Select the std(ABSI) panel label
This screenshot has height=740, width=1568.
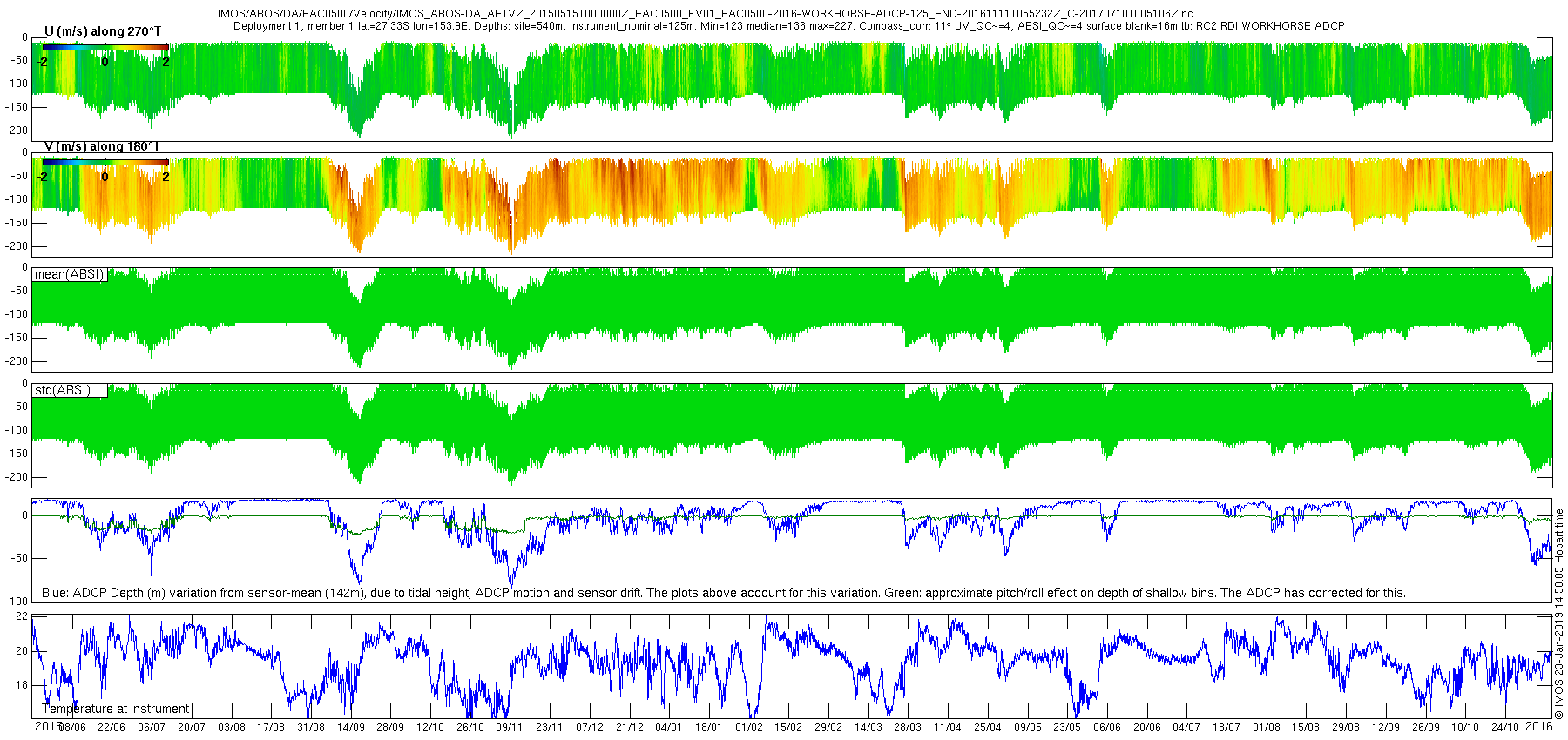[70, 390]
